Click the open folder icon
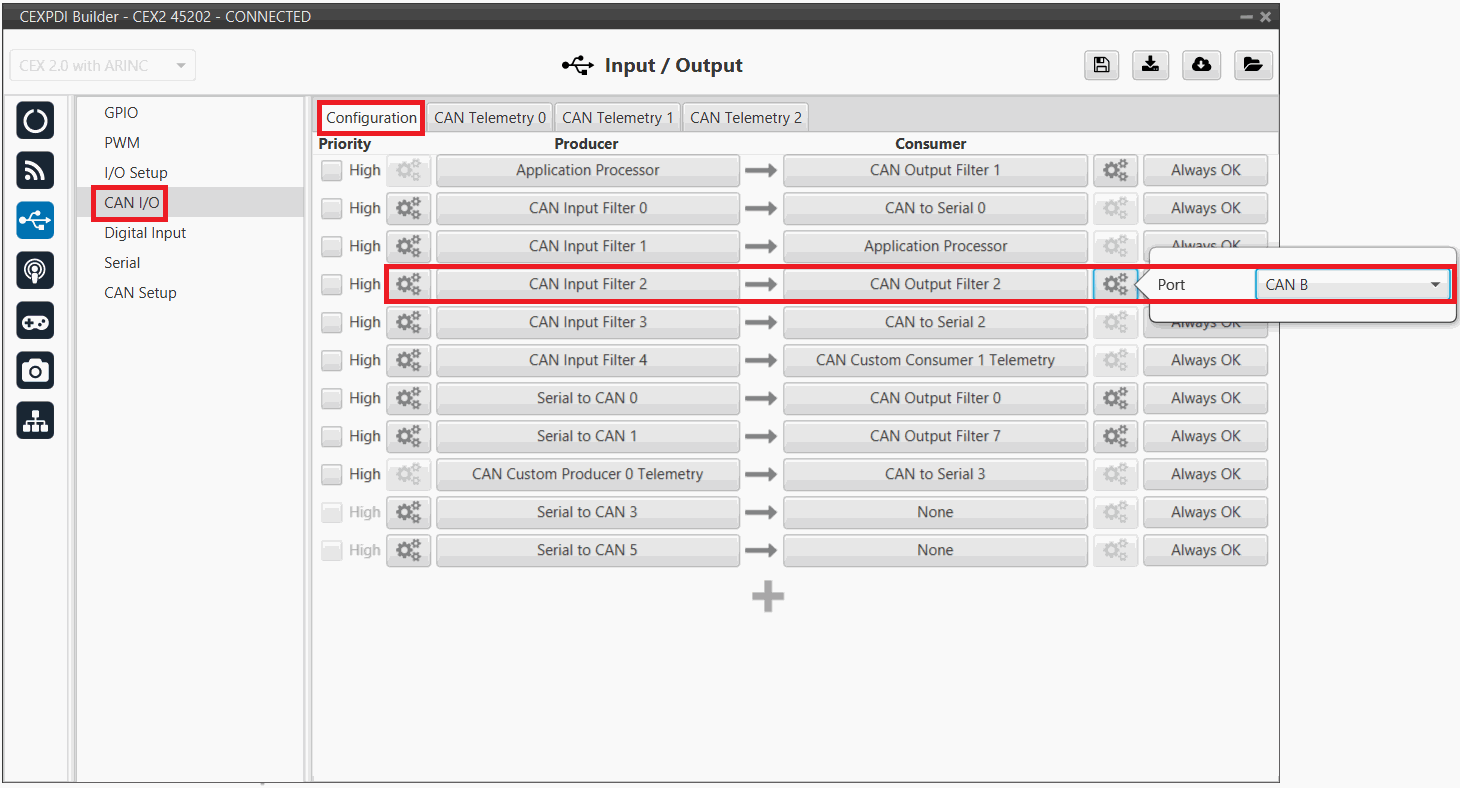This screenshot has height=788, width=1460. coord(1252,65)
